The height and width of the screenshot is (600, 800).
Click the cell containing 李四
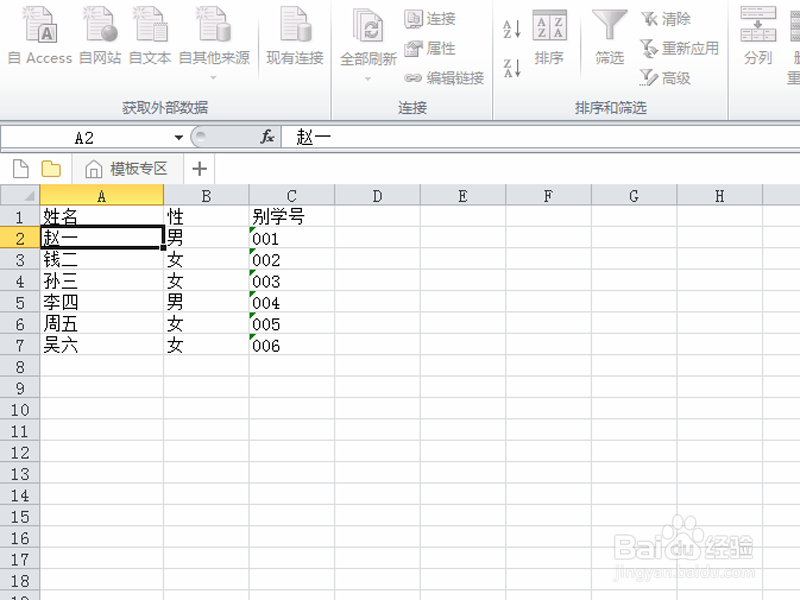point(102,303)
